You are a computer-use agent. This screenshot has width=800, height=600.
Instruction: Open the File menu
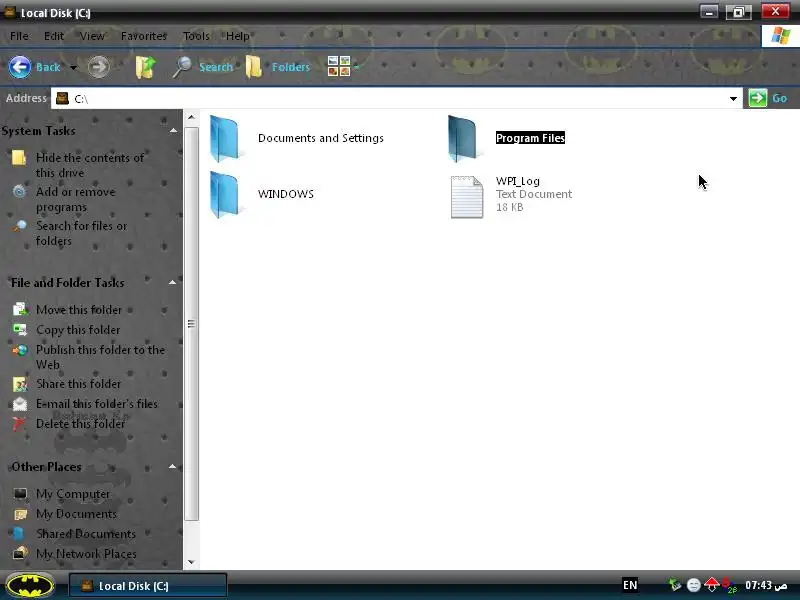(19, 36)
